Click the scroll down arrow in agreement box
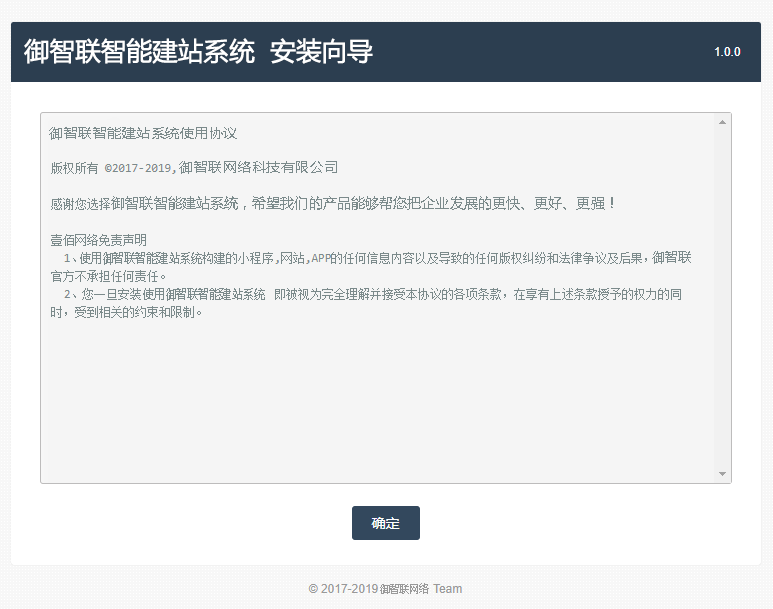Viewport: 773px width, 609px height. click(722, 474)
